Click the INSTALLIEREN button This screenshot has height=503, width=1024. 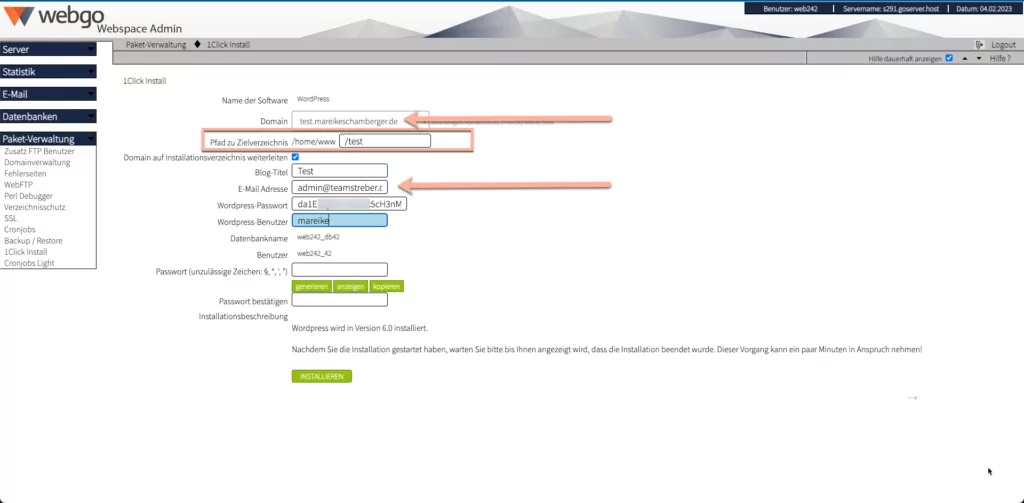[322, 376]
